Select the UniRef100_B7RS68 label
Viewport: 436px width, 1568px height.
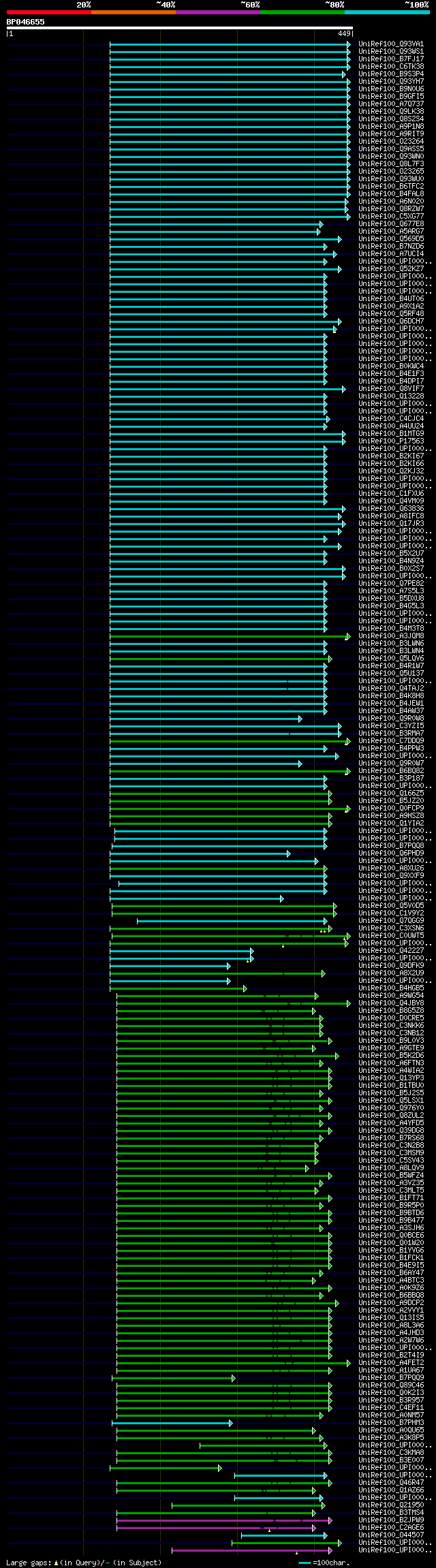pos(391,1138)
